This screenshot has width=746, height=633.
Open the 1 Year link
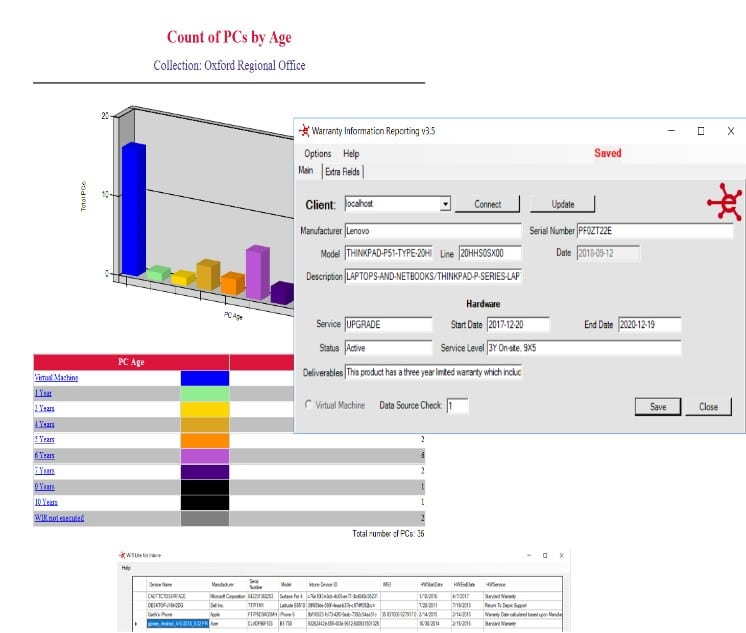point(43,393)
